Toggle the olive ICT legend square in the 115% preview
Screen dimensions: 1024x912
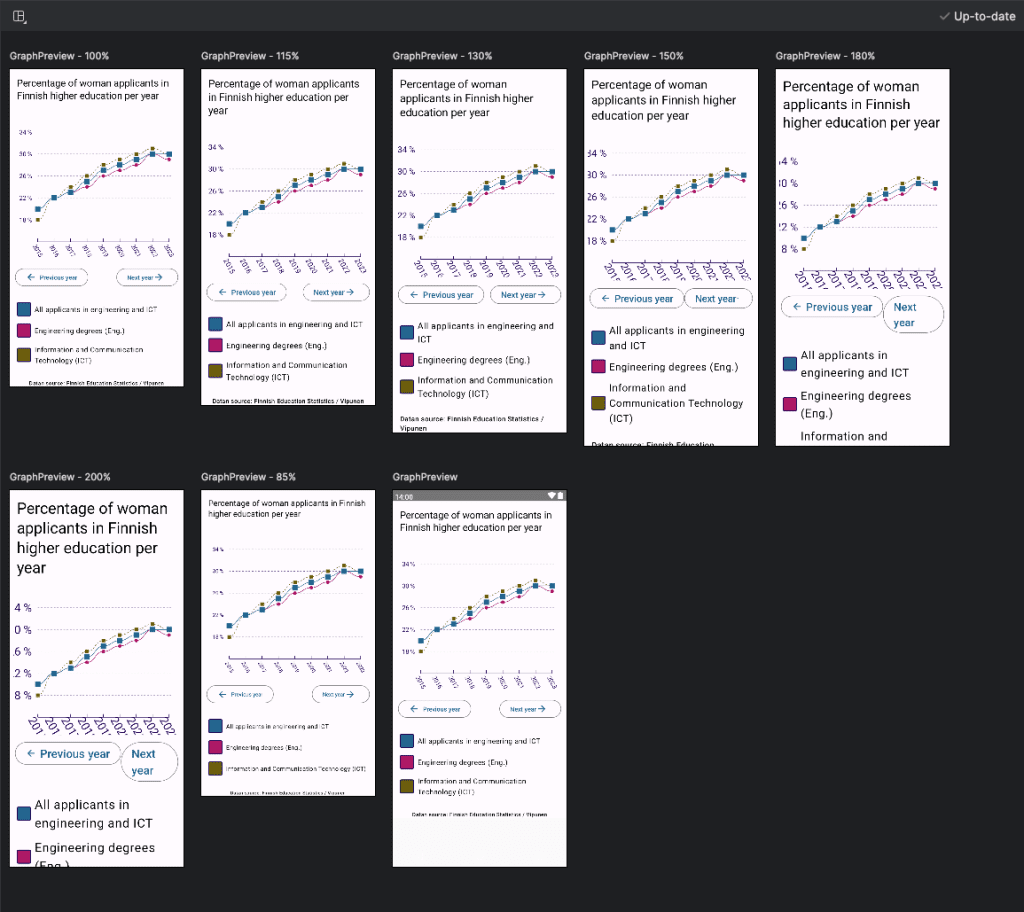(215, 371)
